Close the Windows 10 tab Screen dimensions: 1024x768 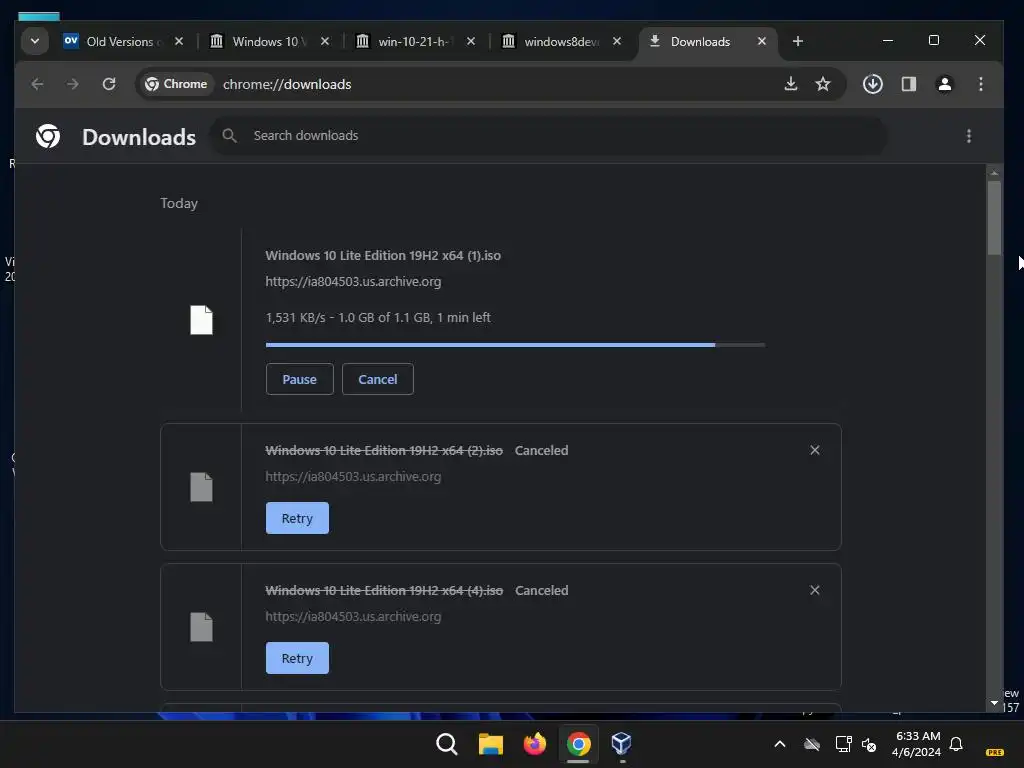325,41
